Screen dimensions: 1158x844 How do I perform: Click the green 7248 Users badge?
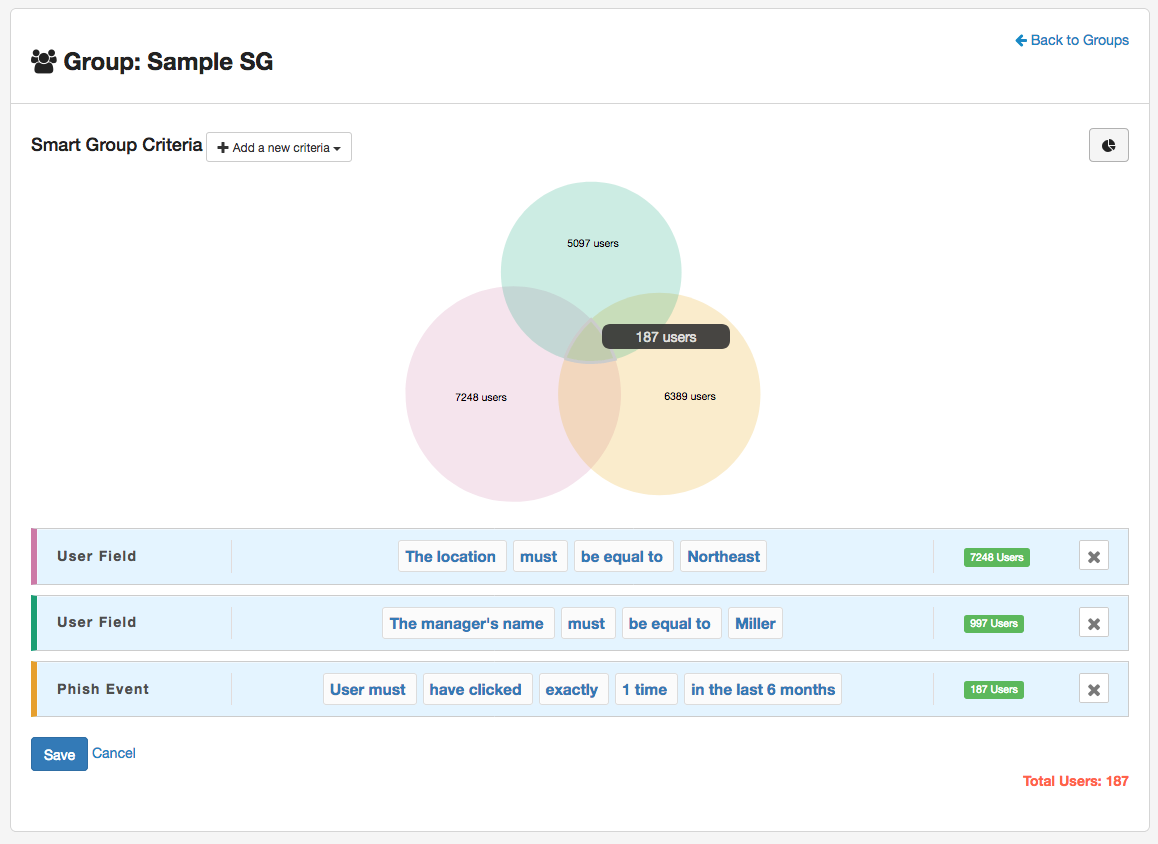click(x=996, y=557)
